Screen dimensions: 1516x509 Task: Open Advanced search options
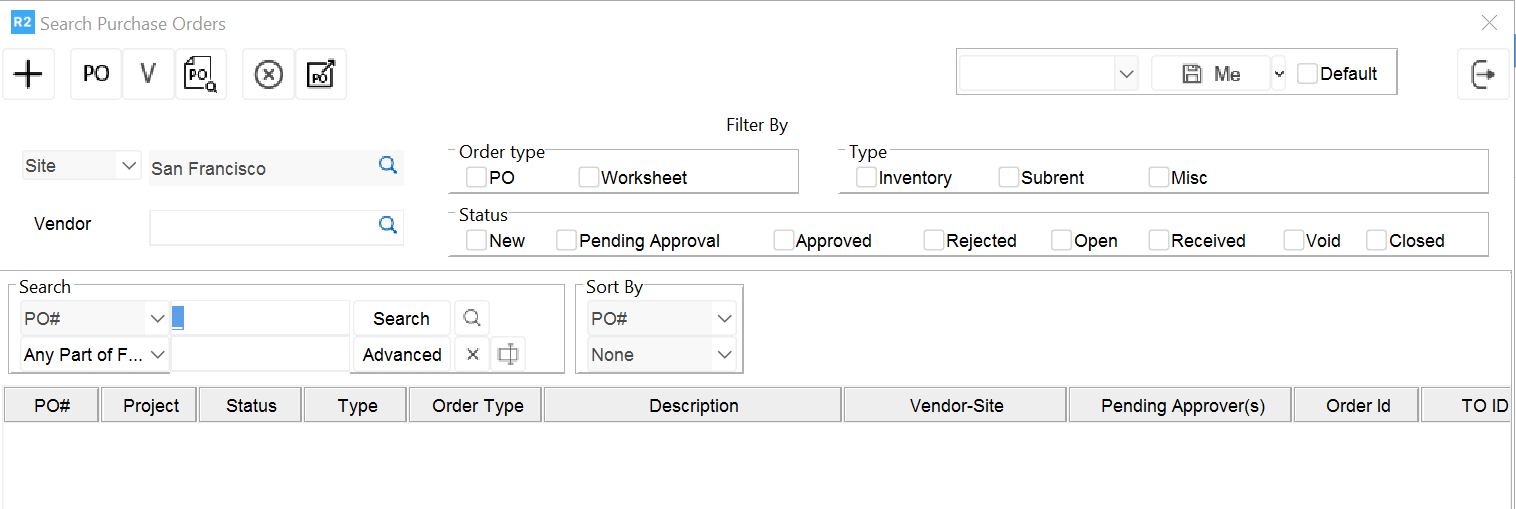pyautogui.click(x=402, y=354)
